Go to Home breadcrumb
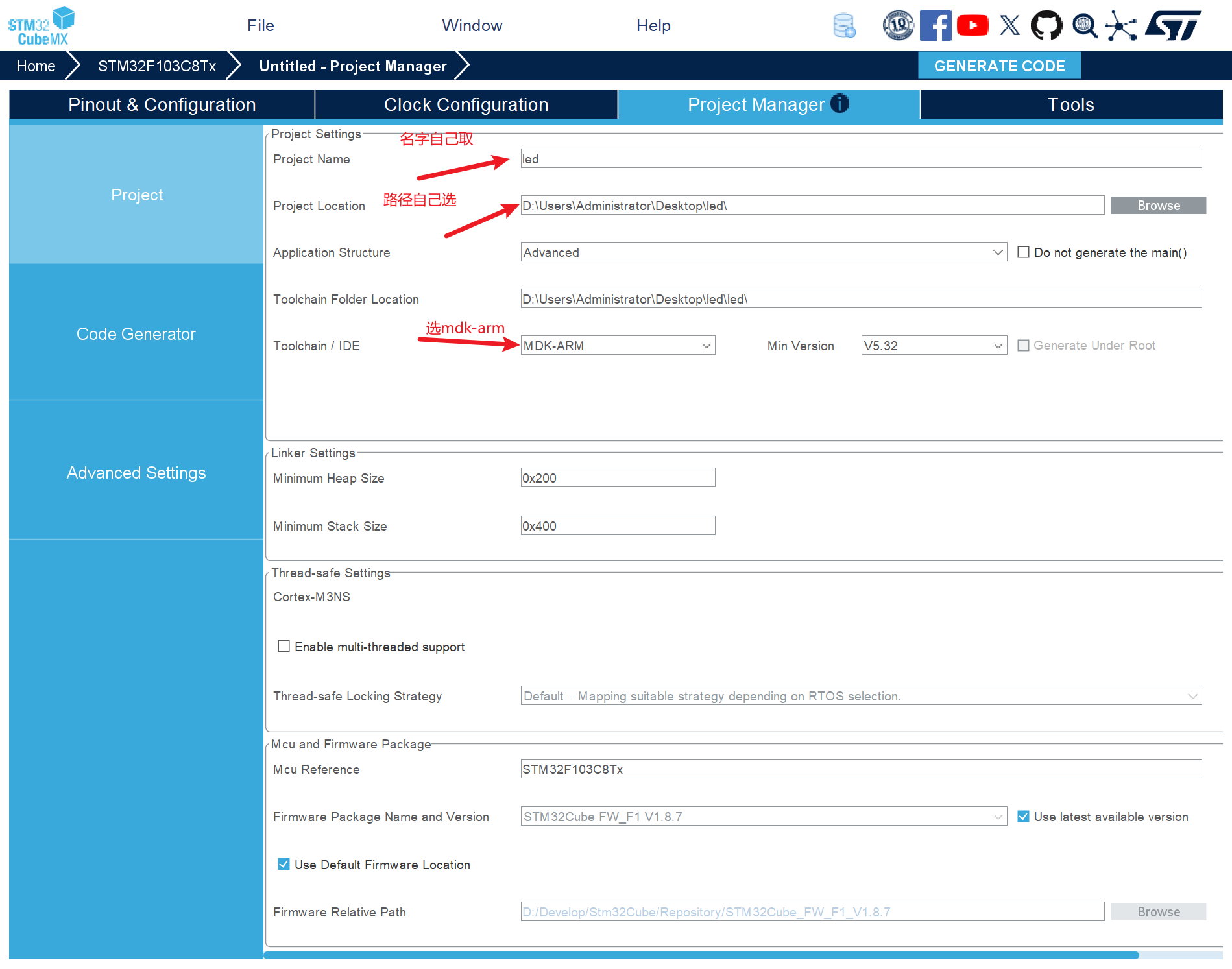This screenshot has height=969, width=1232. coord(36,66)
